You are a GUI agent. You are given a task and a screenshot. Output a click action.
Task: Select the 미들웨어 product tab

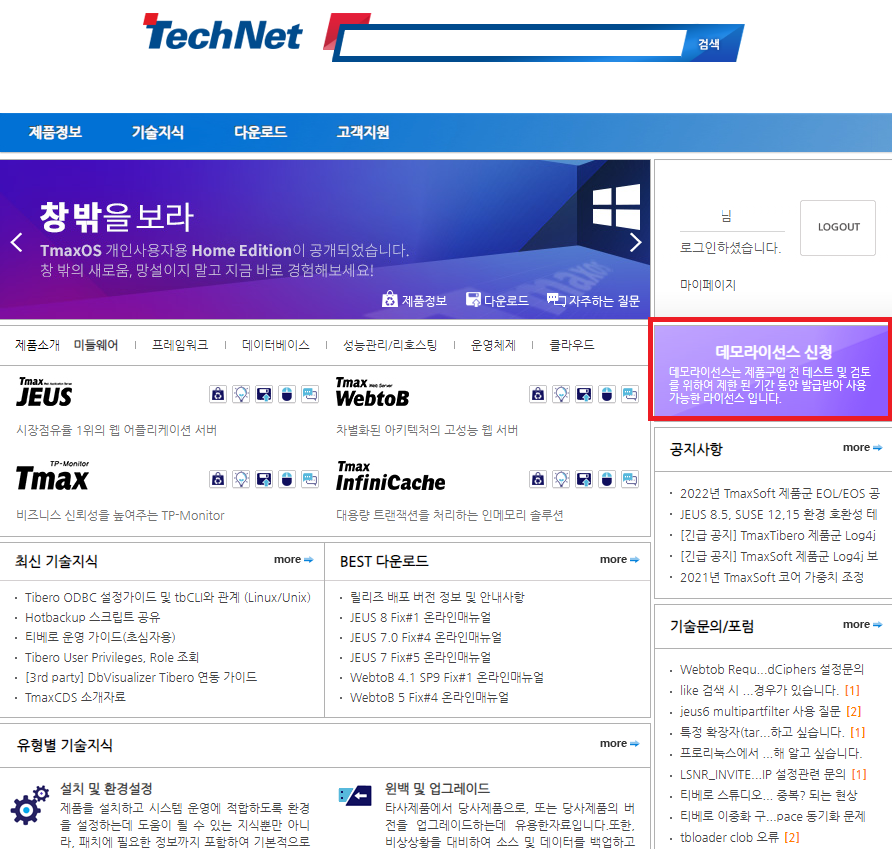coord(96,345)
